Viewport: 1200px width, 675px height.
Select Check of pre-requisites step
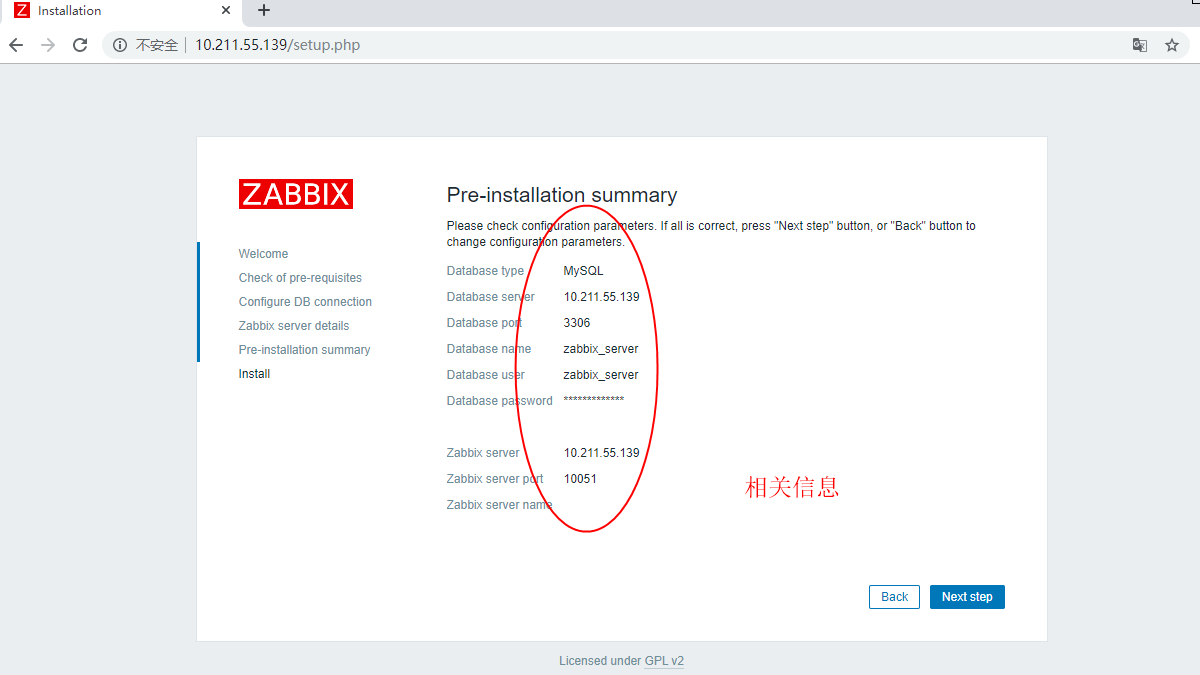tap(300, 278)
